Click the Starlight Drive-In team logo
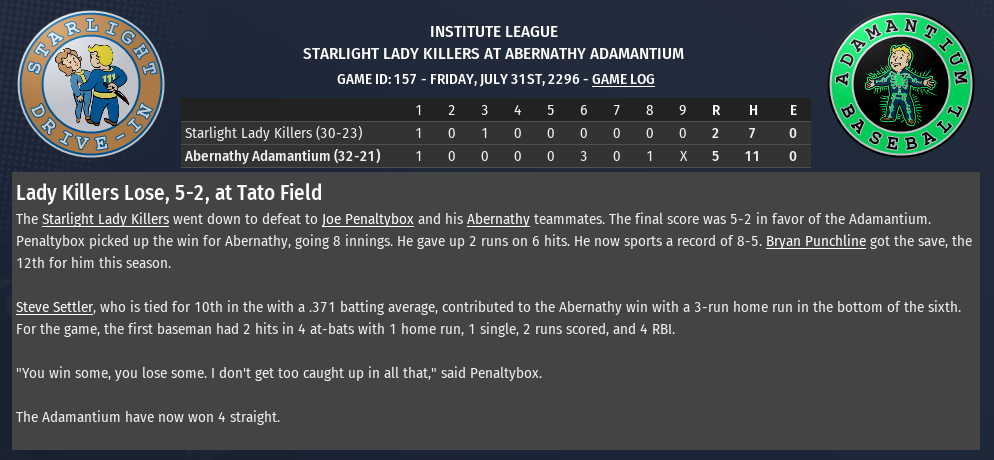 [x=92, y=84]
